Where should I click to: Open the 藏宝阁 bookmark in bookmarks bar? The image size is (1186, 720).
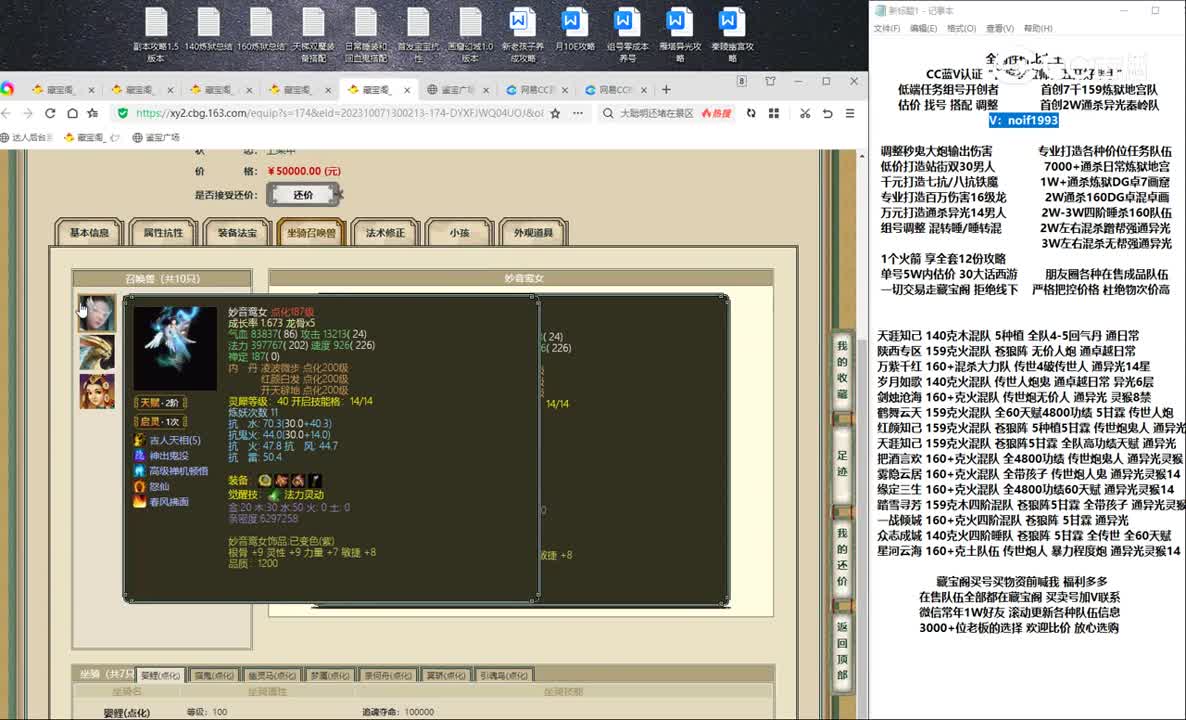tap(92, 138)
